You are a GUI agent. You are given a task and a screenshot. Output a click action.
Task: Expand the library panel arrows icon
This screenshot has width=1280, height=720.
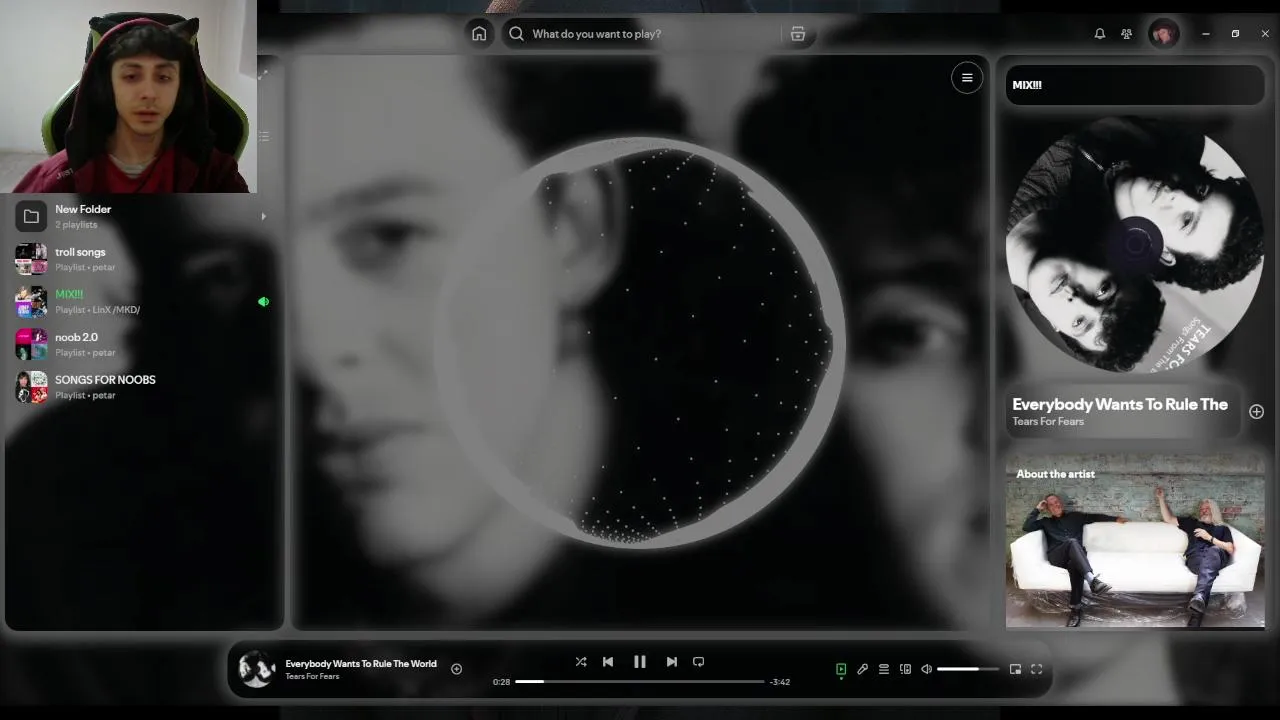click(x=263, y=76)
